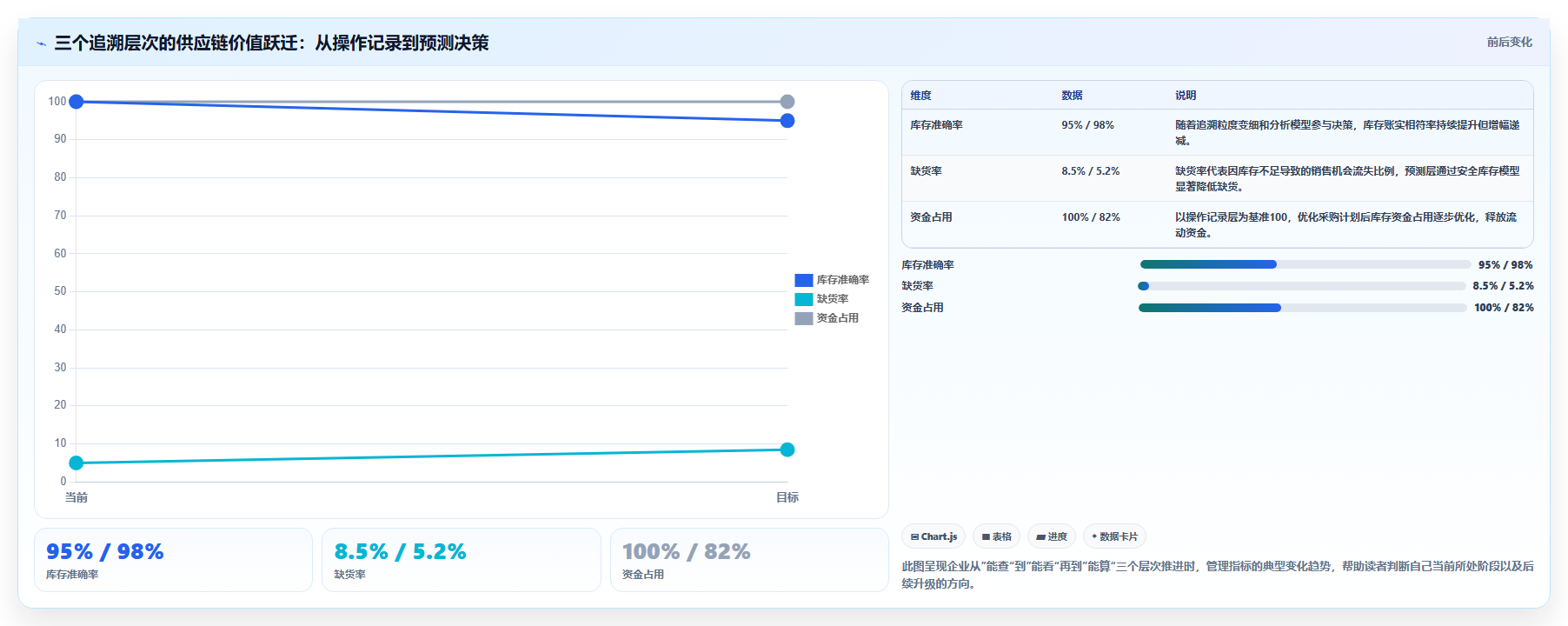Screen dimensions: 1568x626
Task: Click the 目标 x-axis label
Action: point(787,497)
